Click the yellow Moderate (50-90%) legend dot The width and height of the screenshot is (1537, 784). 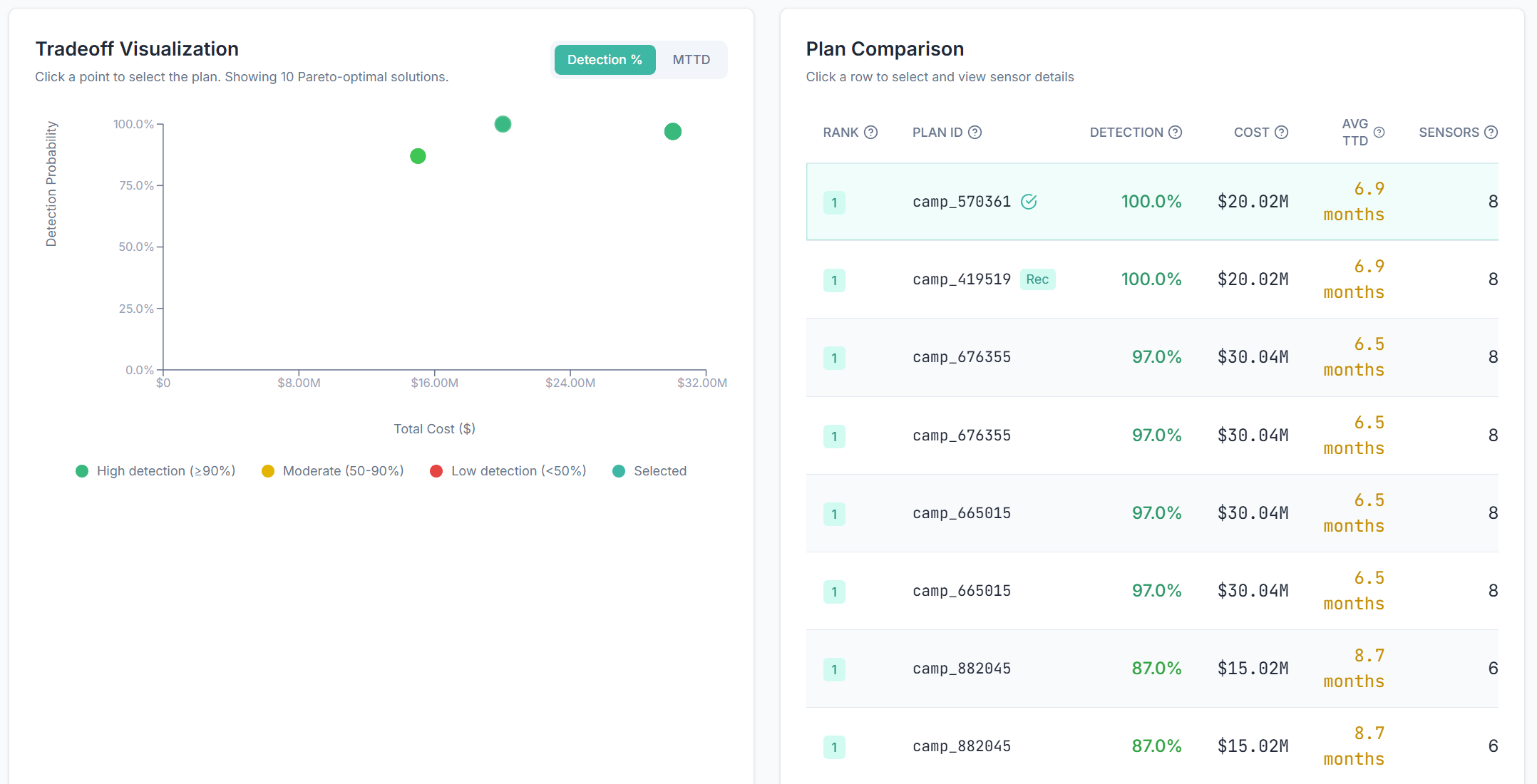click(x=268, y=471)
